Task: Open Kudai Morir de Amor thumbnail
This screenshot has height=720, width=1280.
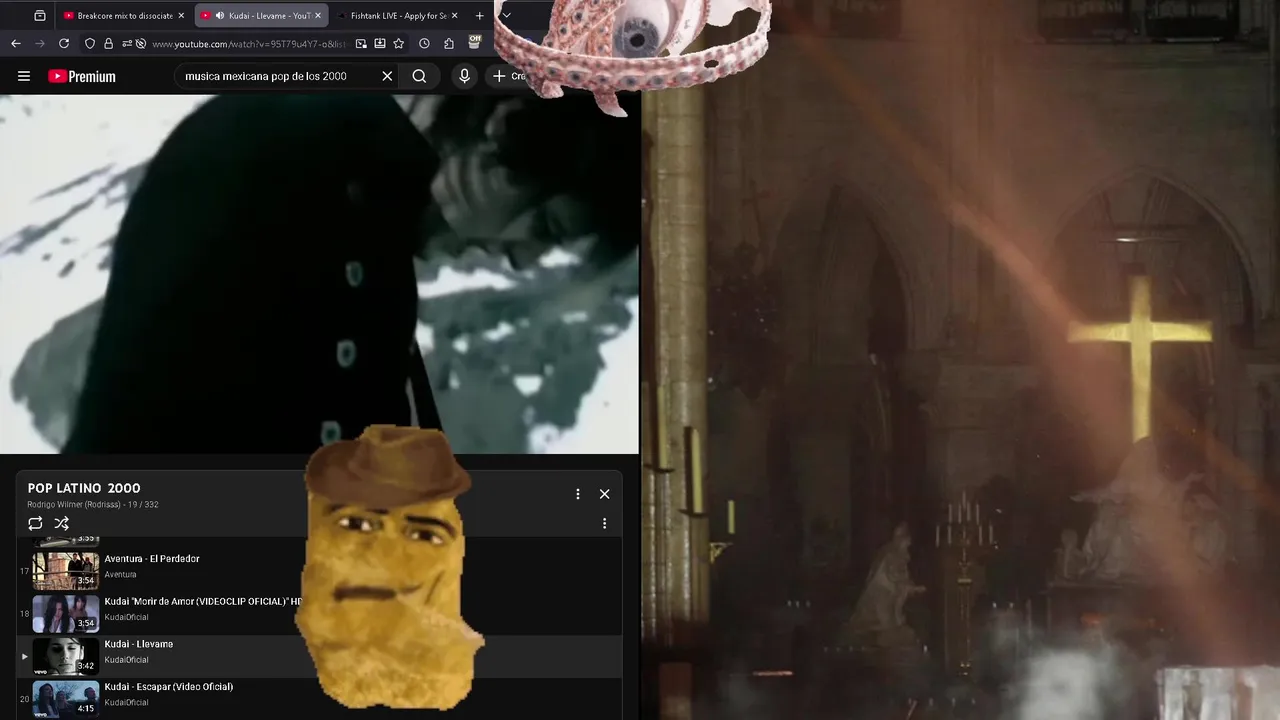Action: pyautogui.click(x=66, y=614)
